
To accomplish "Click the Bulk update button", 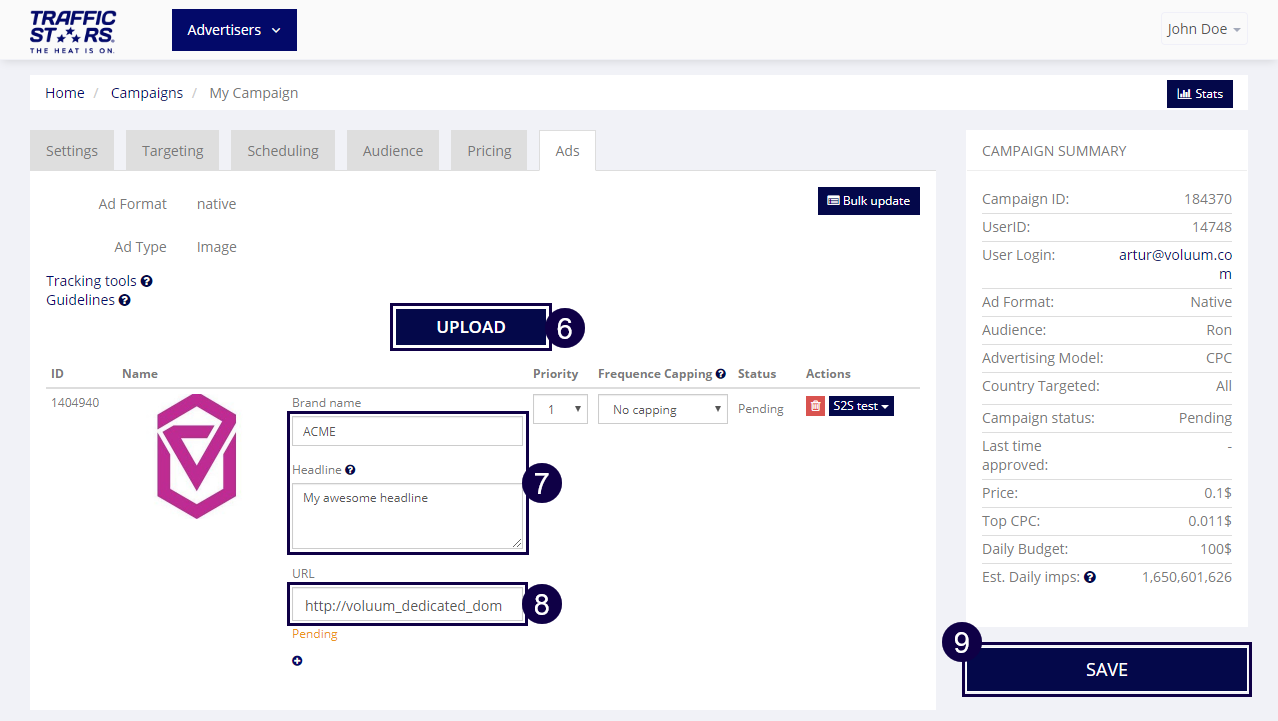I will (x=868, y=201).
